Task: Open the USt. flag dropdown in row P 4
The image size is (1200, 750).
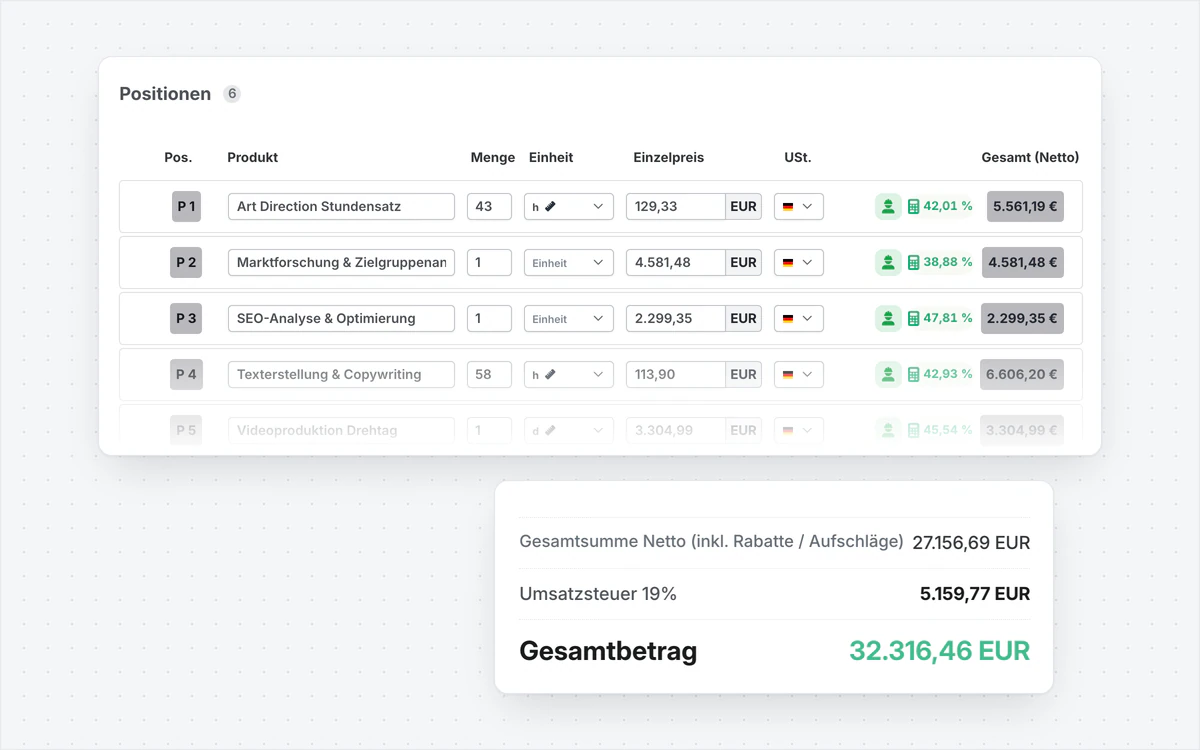Action: pos(799,374)
